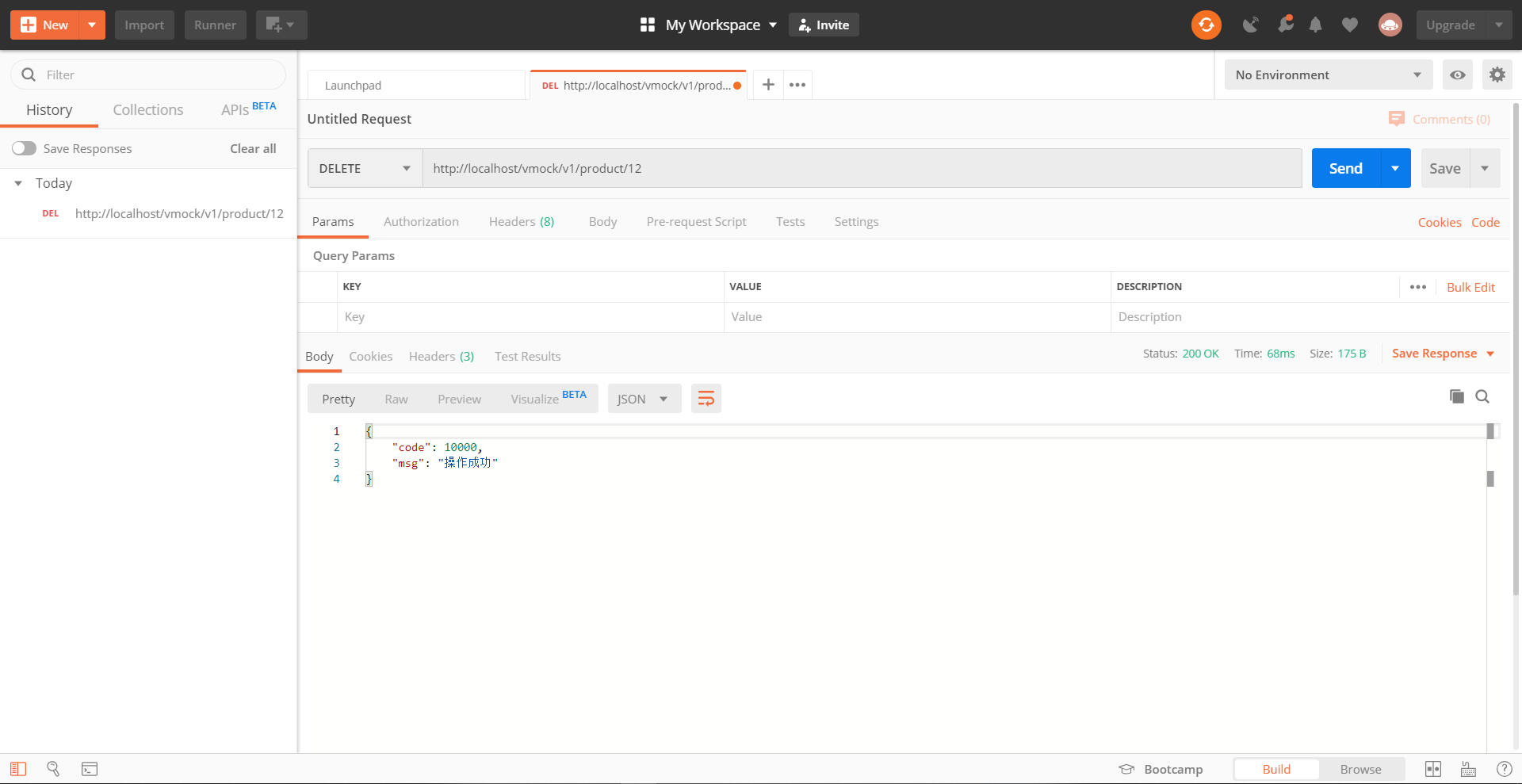This screenshot has height=784, width=1522.
Task: Click the Bulk Edit link
Action: (x=1470, y=287)
